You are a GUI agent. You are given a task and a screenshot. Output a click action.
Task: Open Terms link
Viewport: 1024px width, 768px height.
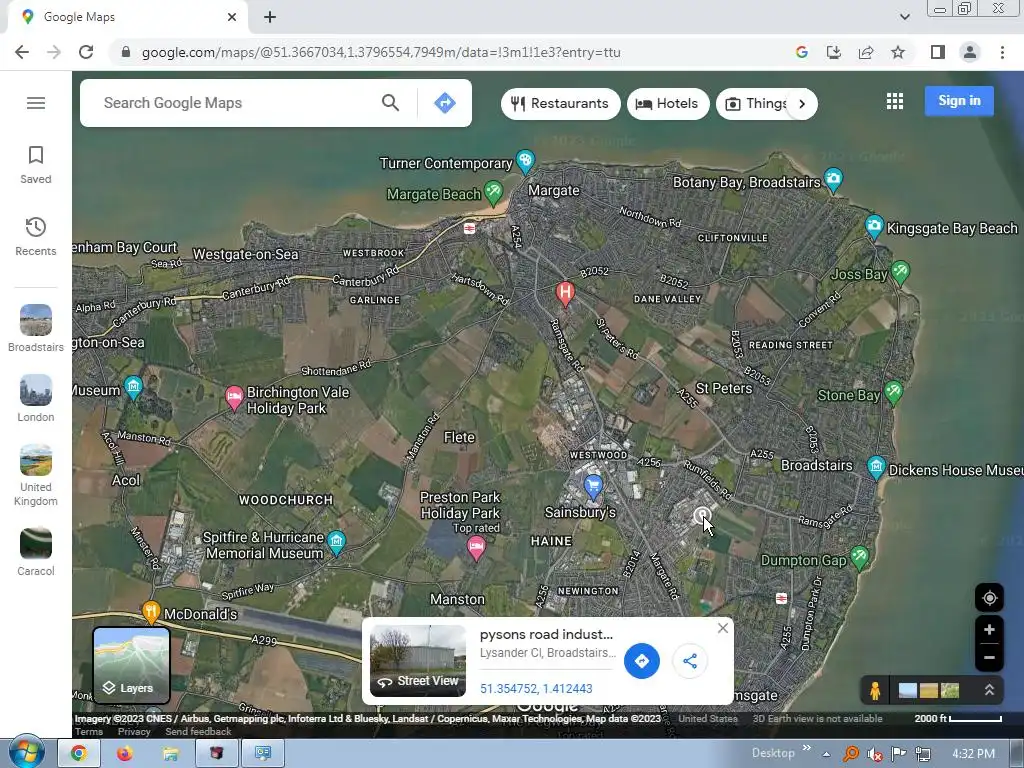click(x=89, y=731)
